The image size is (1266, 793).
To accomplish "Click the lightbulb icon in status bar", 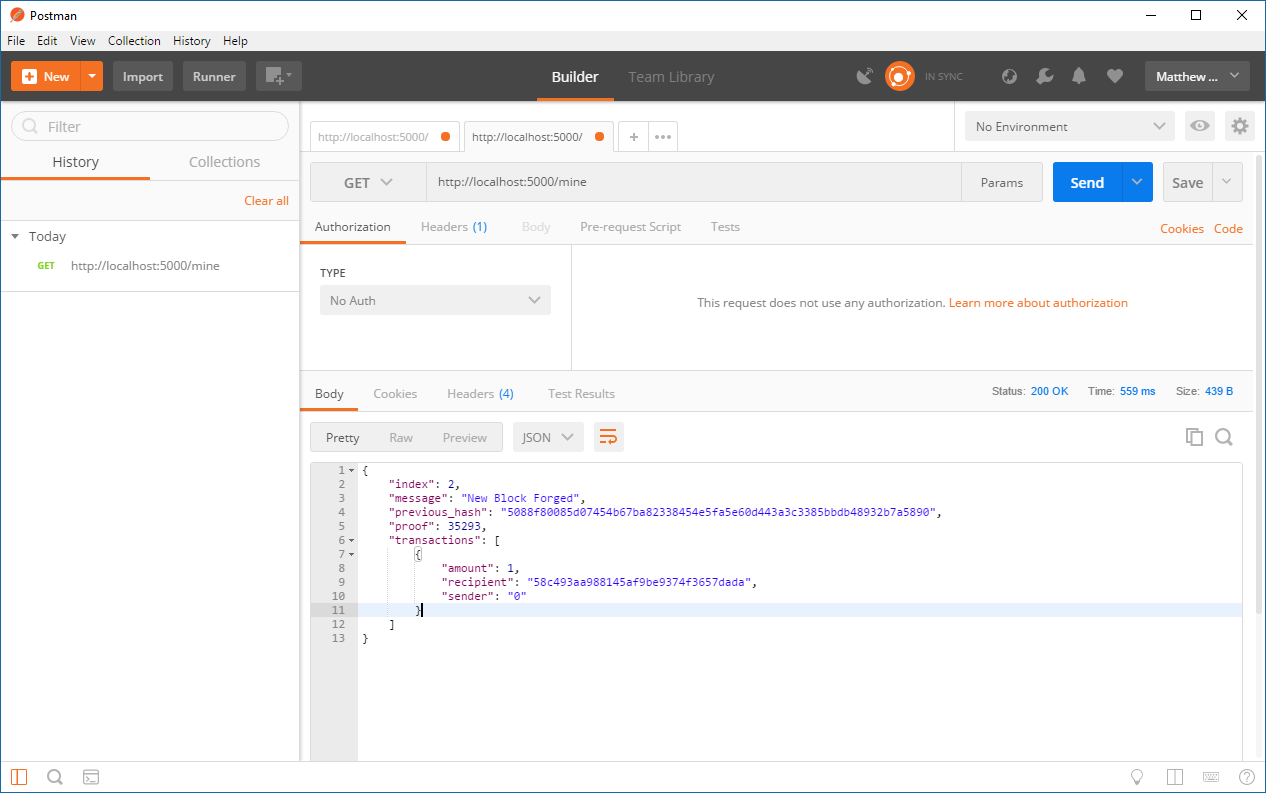I will coord(1137,777).
